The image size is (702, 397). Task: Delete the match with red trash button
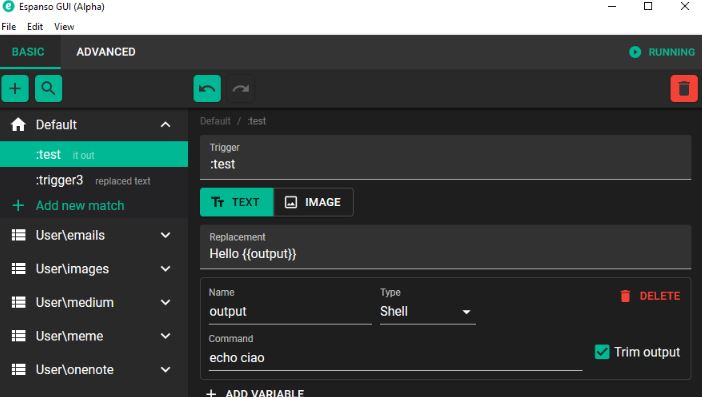click(x=684, y=88)
